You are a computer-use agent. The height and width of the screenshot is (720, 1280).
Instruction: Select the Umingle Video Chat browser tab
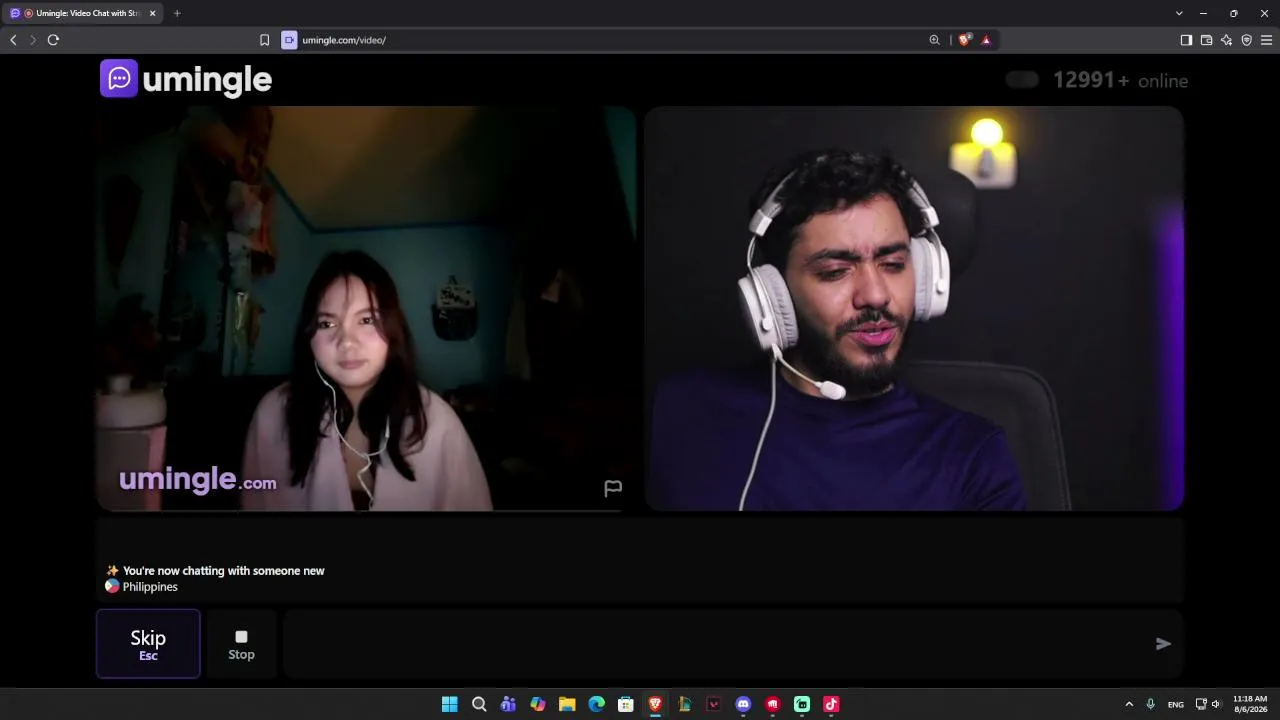click(83, 13)
